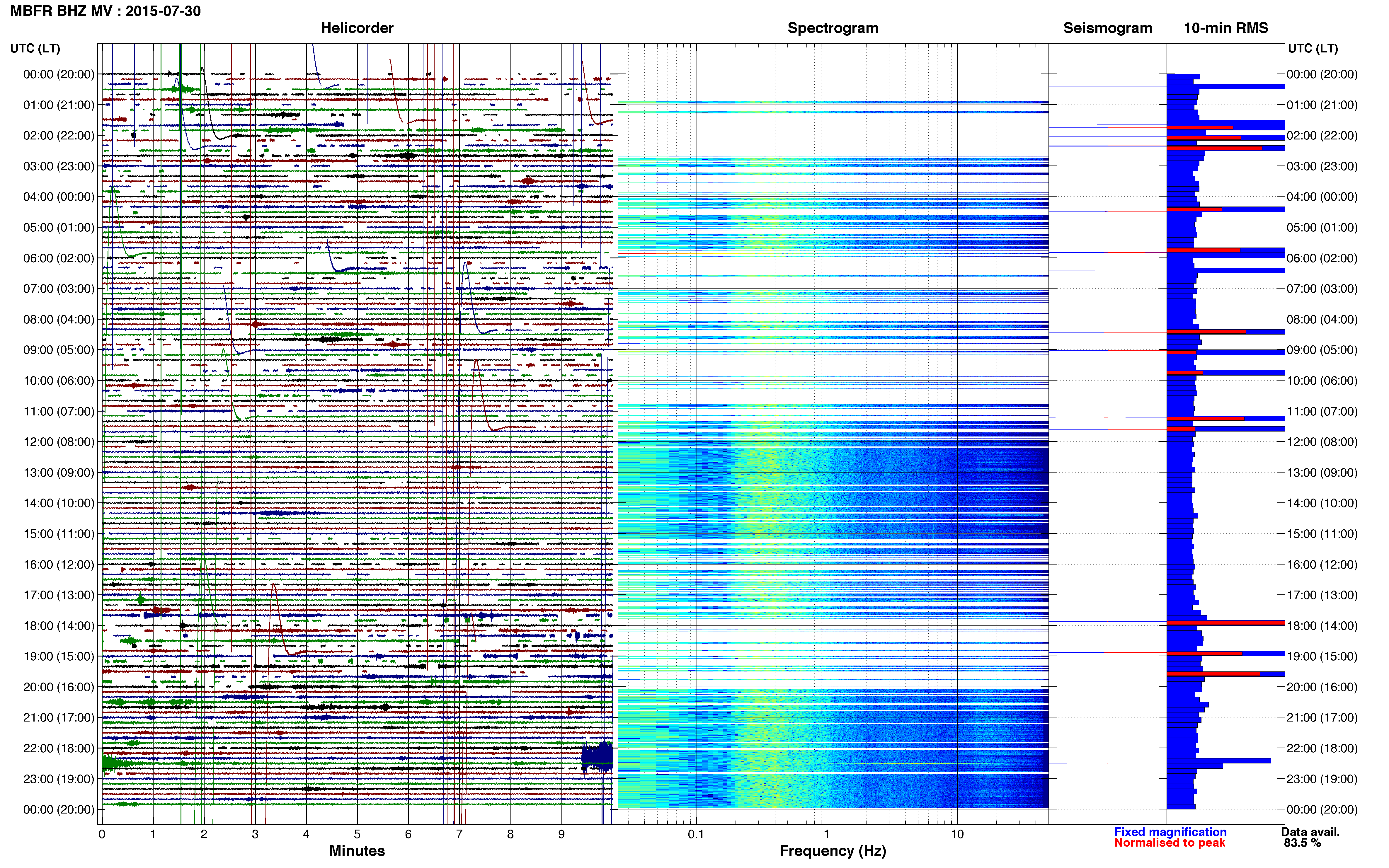The height and width of the screenshot is (868, 1389).
Task: Click "10:00 (06:00)" on the Helicorder time axis
Action: coord(59,381)
